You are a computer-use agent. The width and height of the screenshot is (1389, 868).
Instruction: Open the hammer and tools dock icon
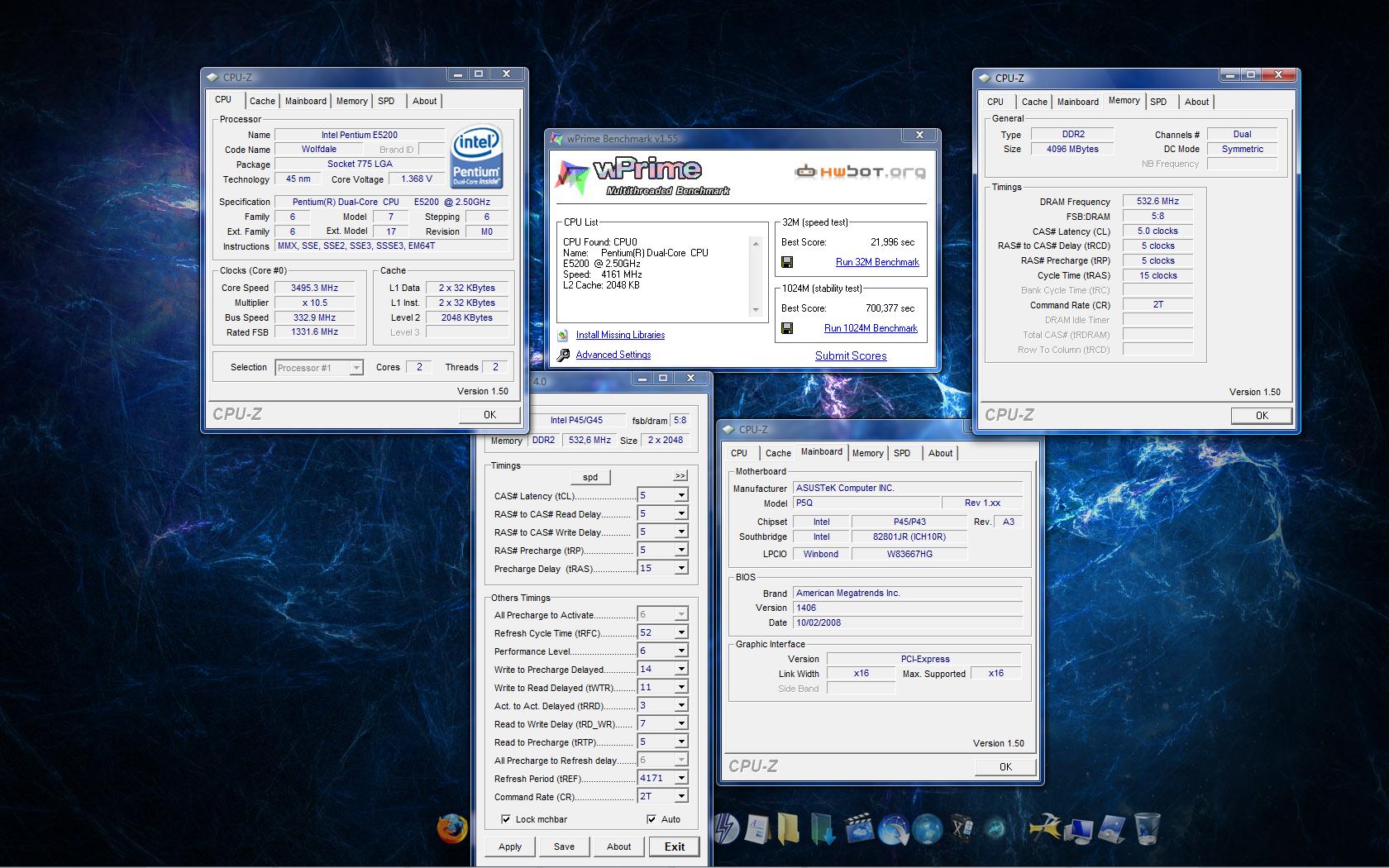click(1044, 827)
